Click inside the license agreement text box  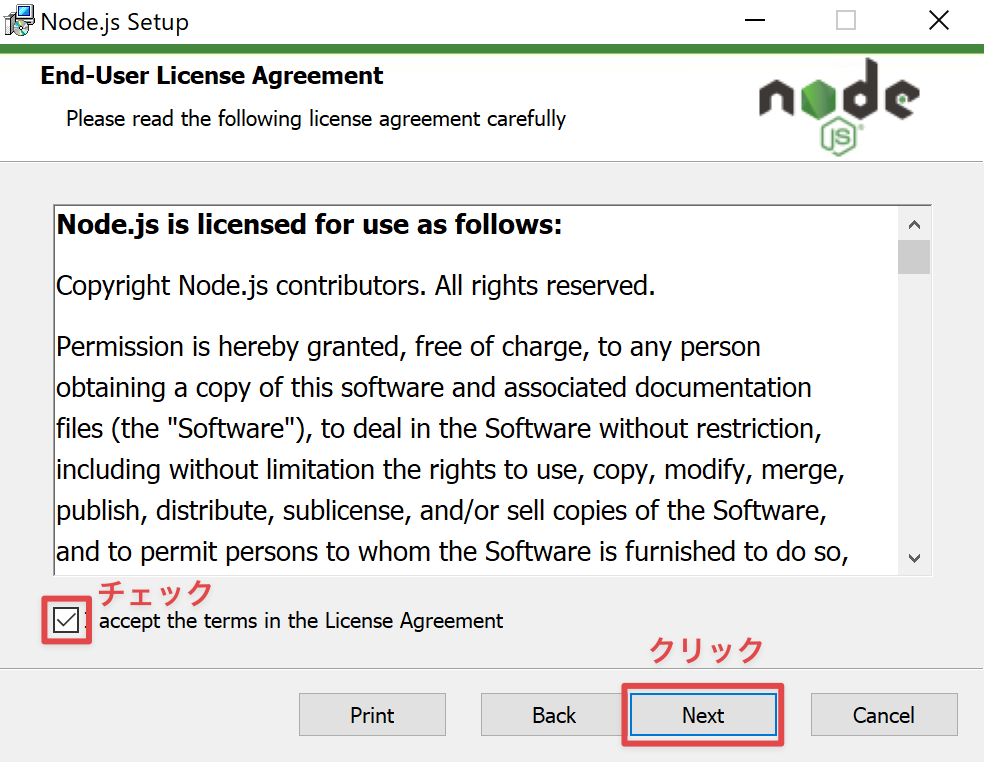pos(476,389)
